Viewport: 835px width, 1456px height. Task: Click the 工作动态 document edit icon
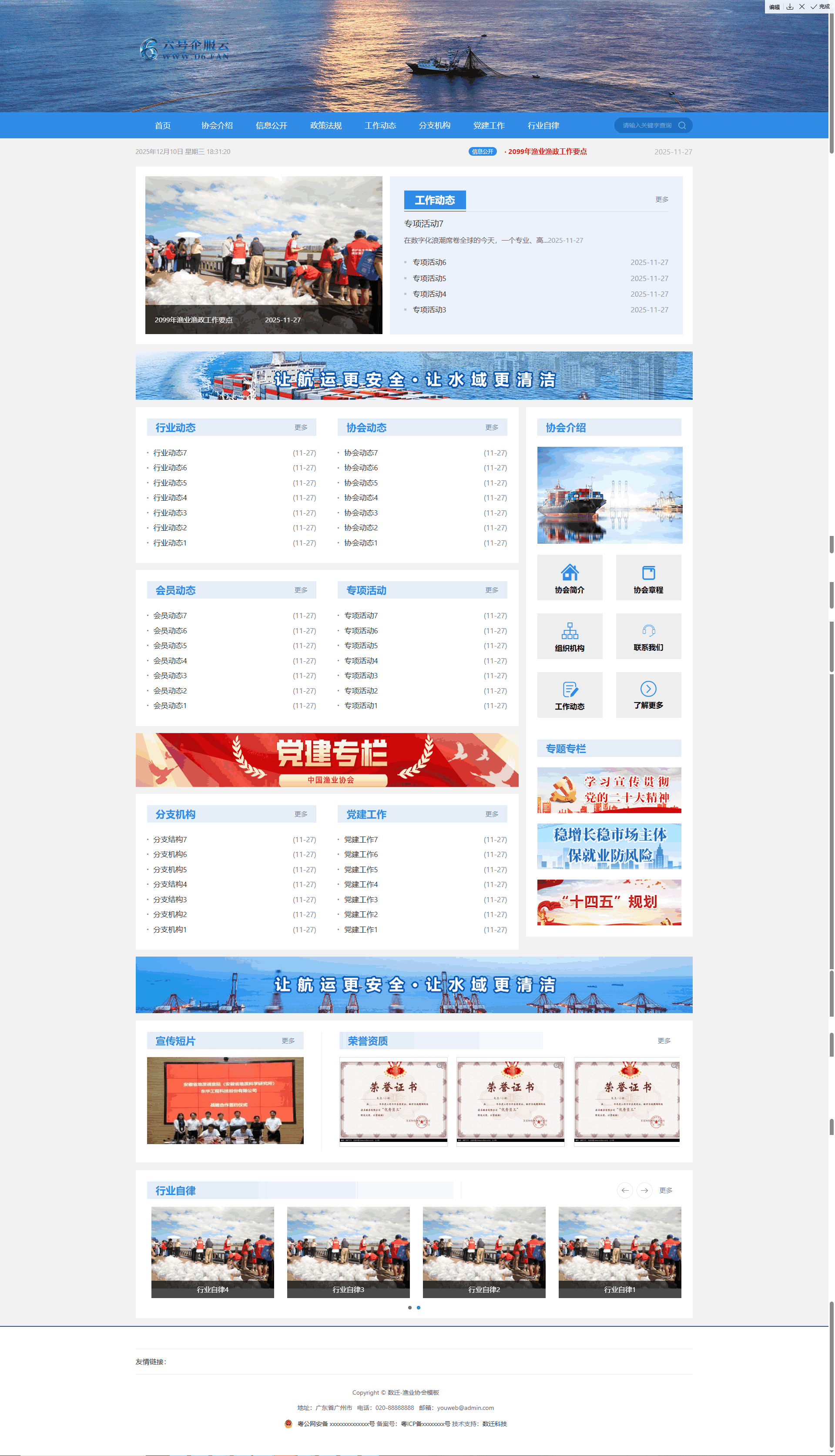569,689
